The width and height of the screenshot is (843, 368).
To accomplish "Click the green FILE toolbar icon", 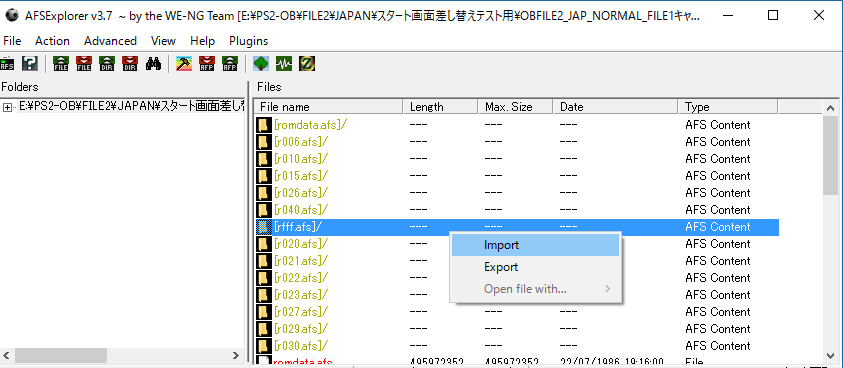I will tap(61, 64).
